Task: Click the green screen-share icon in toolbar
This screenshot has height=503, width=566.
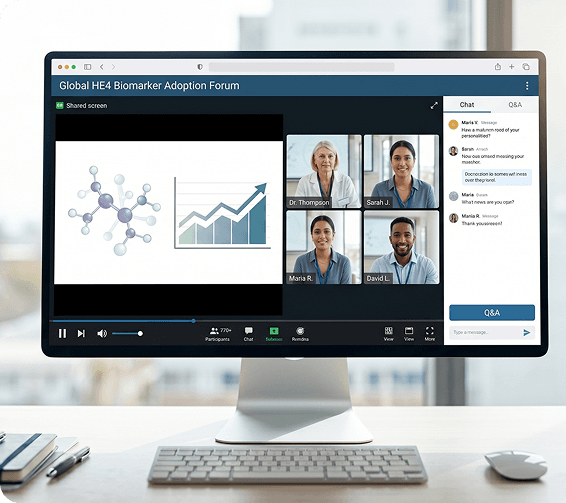Action: (274, 331)
